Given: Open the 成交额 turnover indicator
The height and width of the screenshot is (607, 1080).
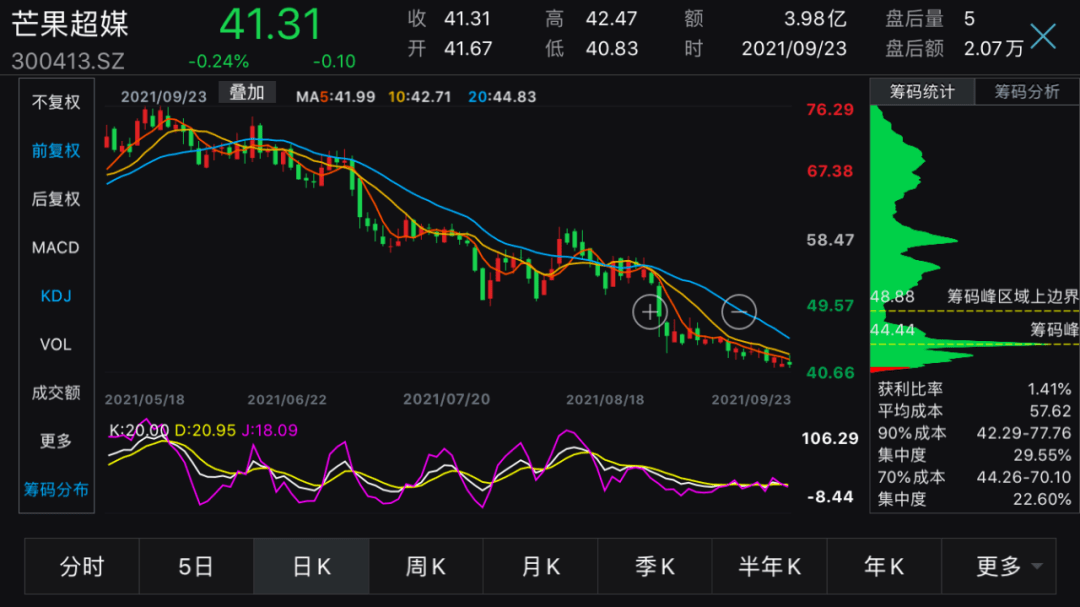Looking at the screenshot, I should point(55,392).
